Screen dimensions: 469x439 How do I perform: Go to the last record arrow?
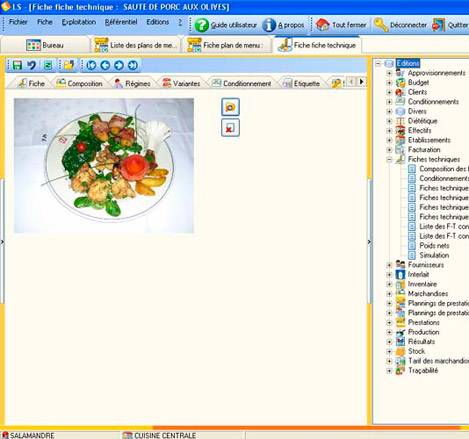pyautogui.click(x=133, y=65)
